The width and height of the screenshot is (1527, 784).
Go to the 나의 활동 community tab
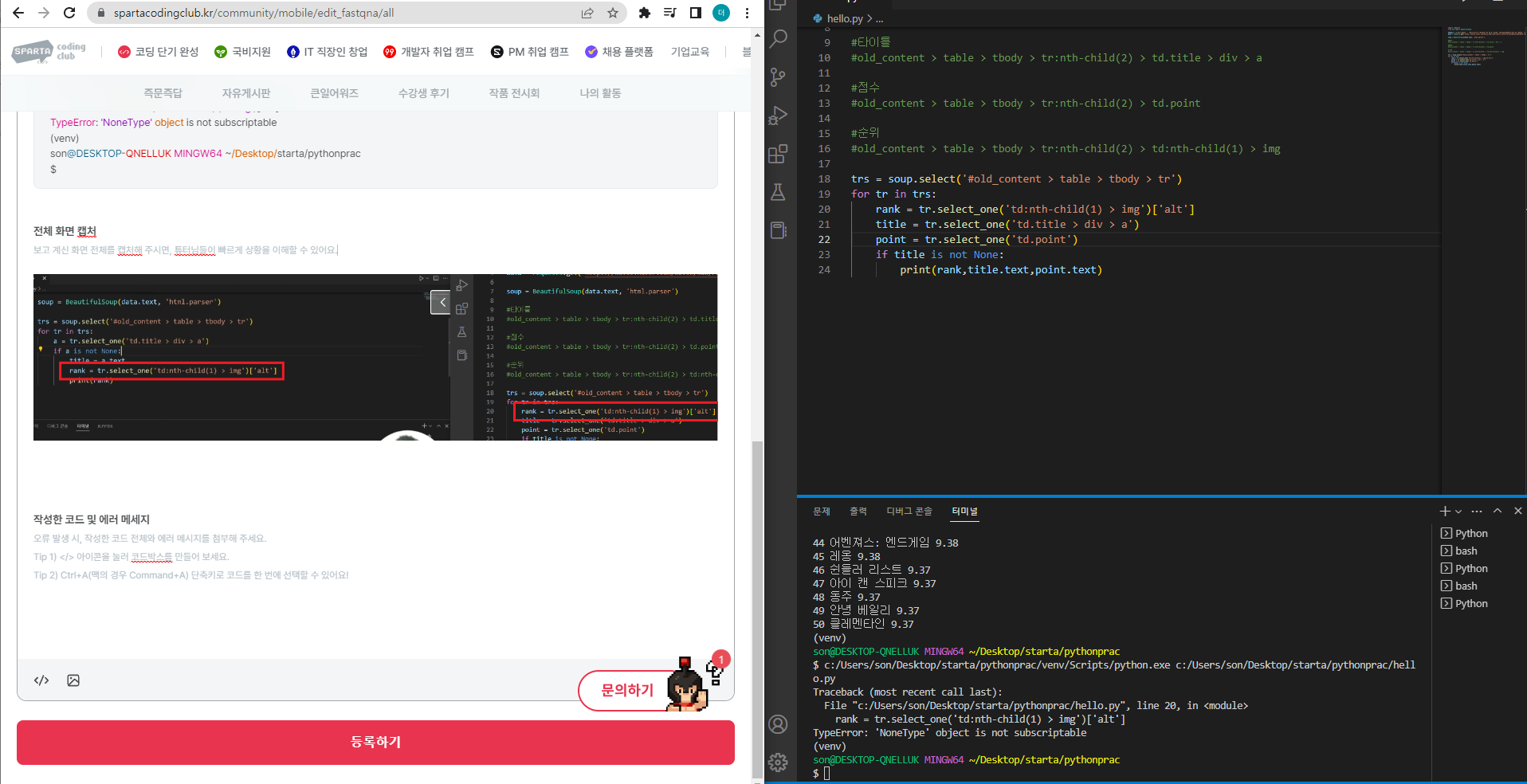(x=600, y=93)
